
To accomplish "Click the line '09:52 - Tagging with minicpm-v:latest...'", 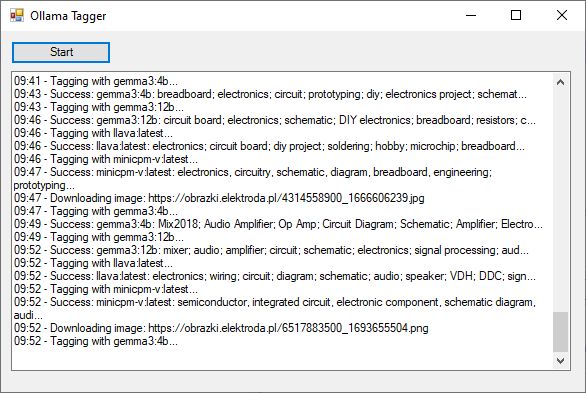I will click(x=106, y=289).
